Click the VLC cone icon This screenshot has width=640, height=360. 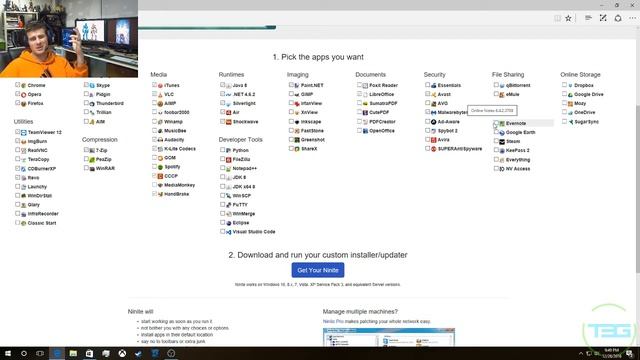click(x=160, y=95)
